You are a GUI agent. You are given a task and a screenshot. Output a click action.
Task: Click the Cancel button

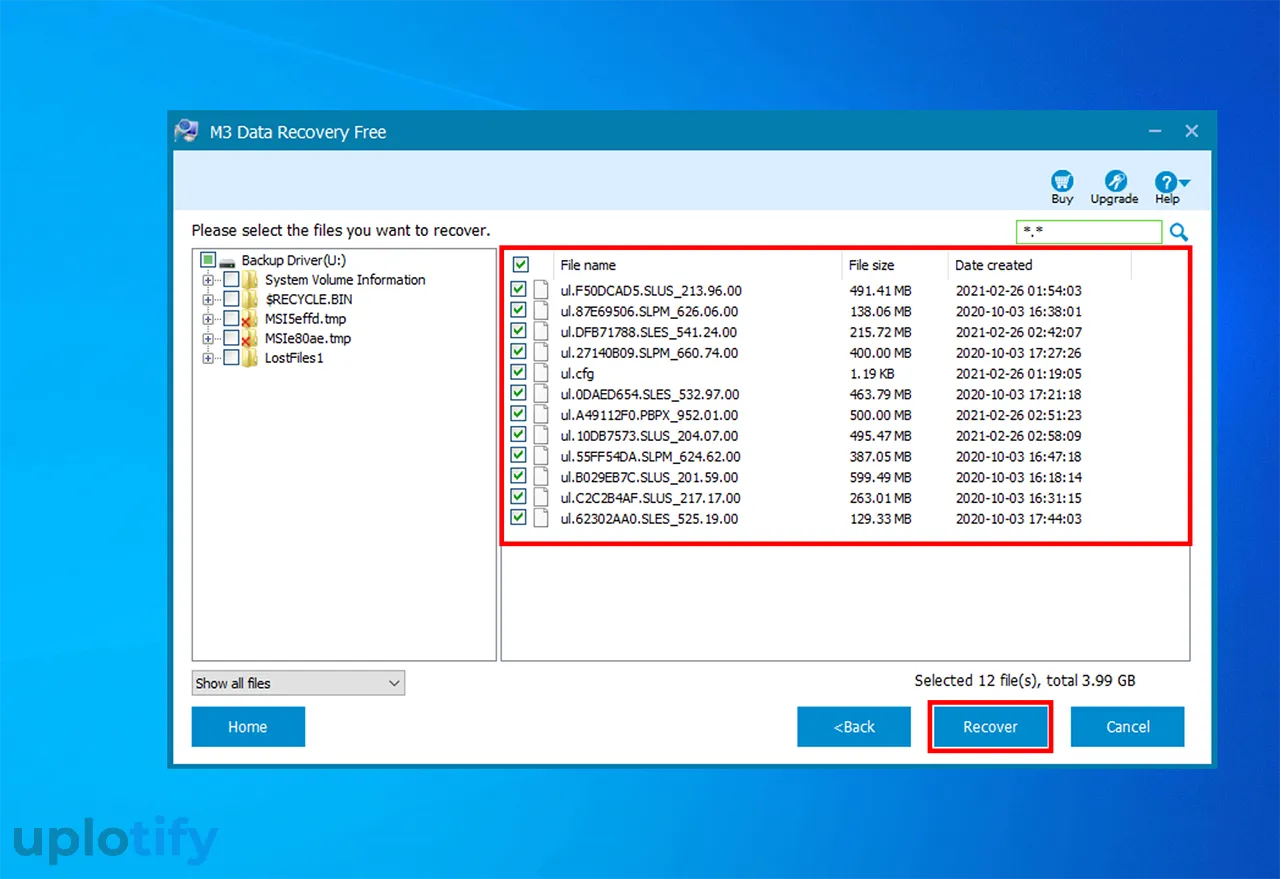point(1128,727)
